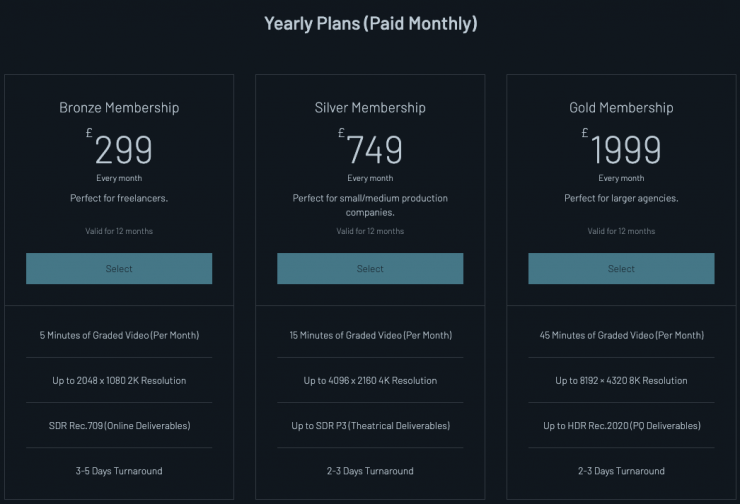
Task: Click the 2048 x 1080 2K Resolution row
Action: (x=119, y=380)
